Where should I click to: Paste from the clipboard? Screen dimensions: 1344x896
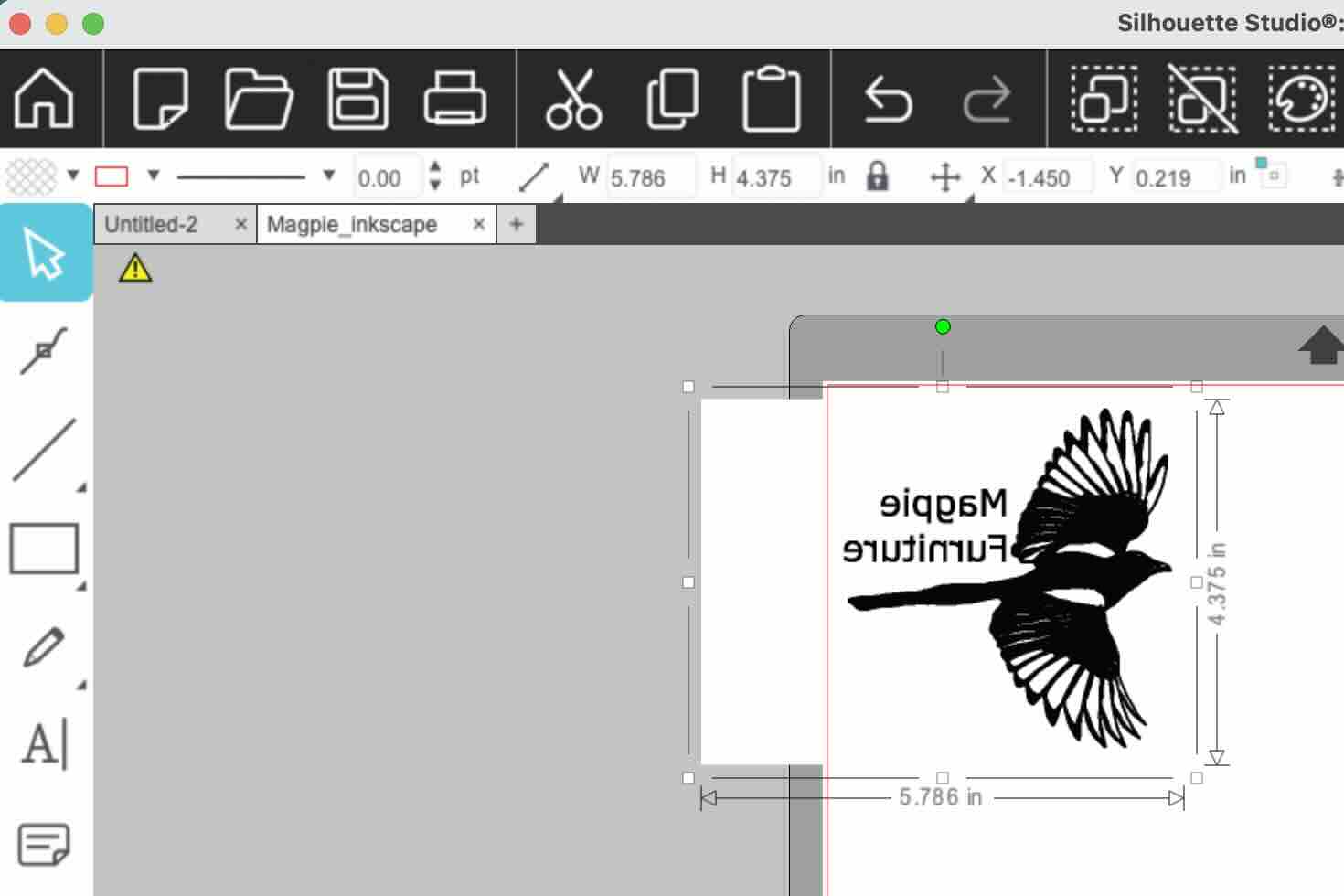point(771,99)
